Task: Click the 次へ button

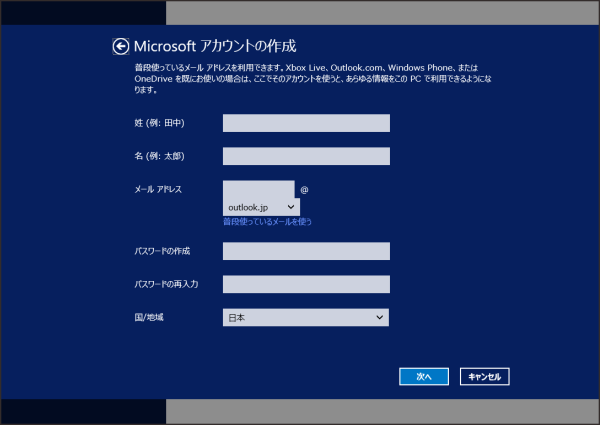Action: [424, 377]
